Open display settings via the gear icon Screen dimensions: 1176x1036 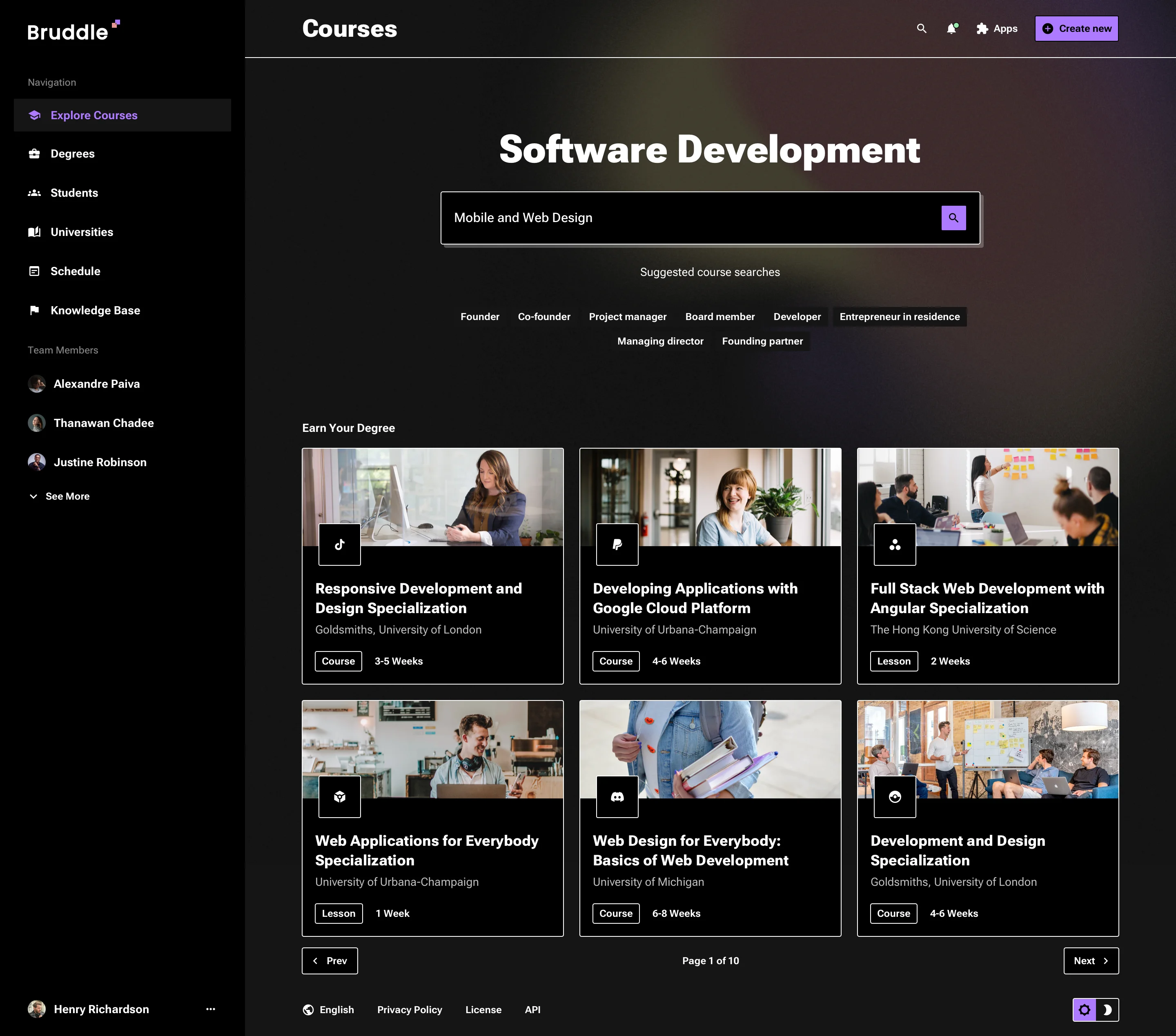pos(1085,1009)
